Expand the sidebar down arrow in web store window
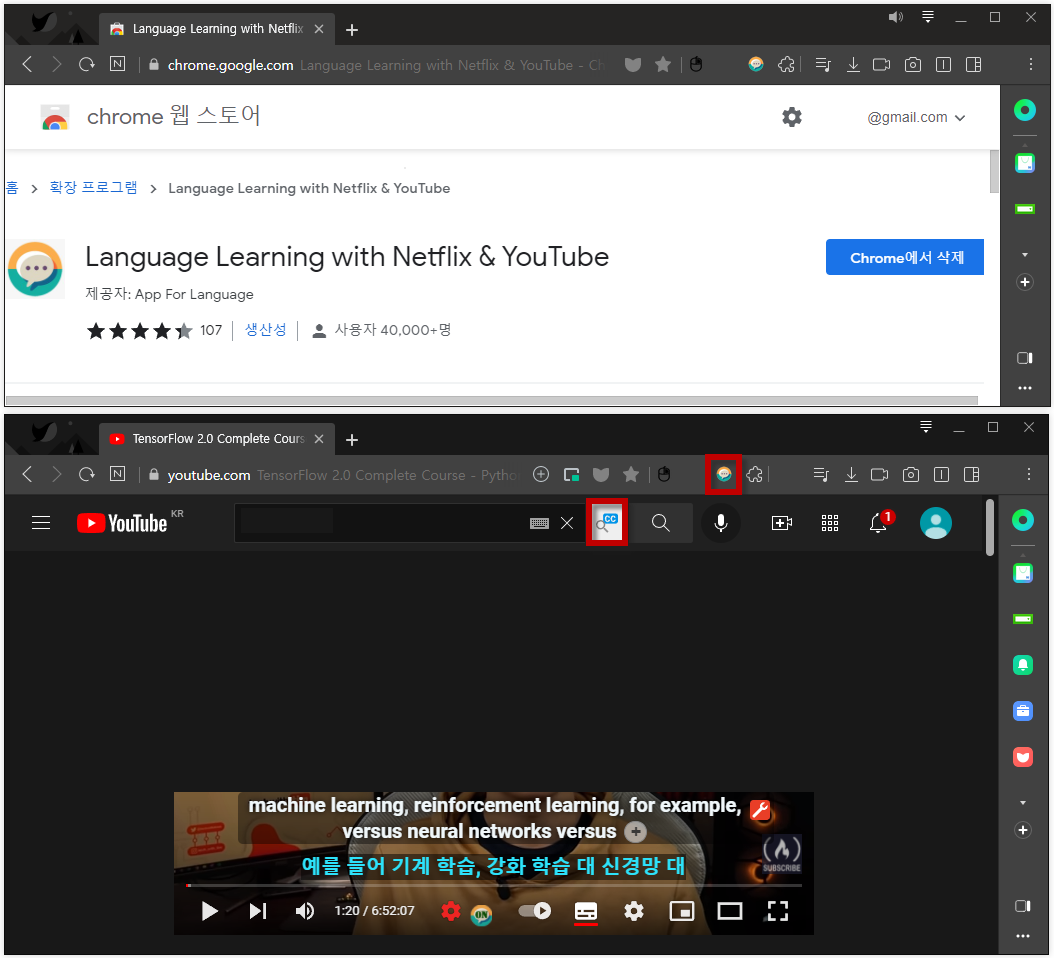Image resolution: width=1054 pixels, height=958 pixels. tap(1025, 255)
